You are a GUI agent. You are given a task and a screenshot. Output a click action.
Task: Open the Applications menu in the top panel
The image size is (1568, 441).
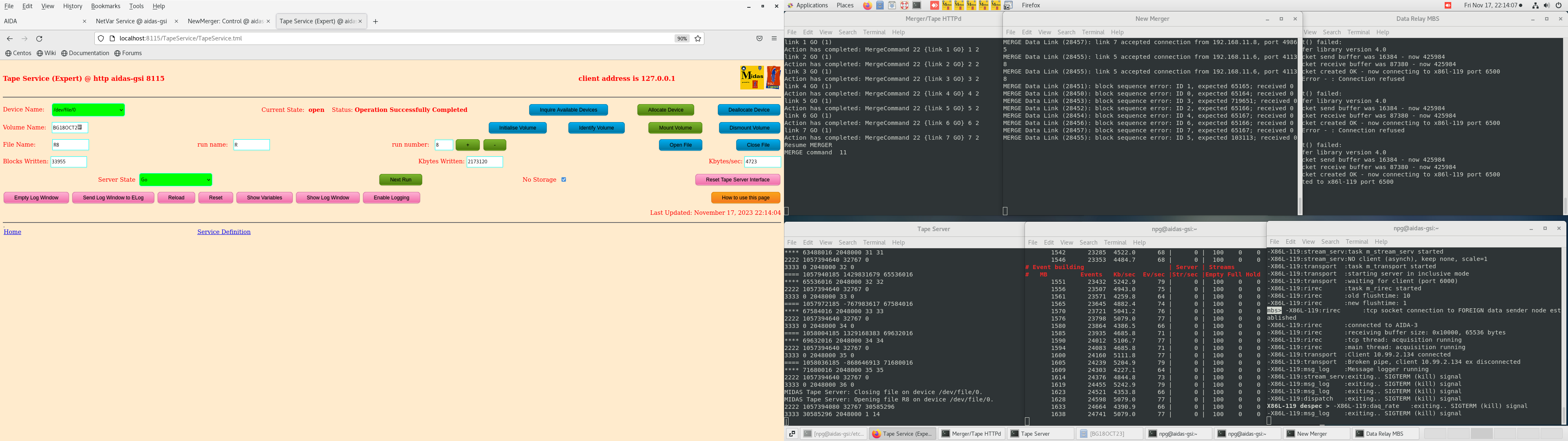coord(811,5)
